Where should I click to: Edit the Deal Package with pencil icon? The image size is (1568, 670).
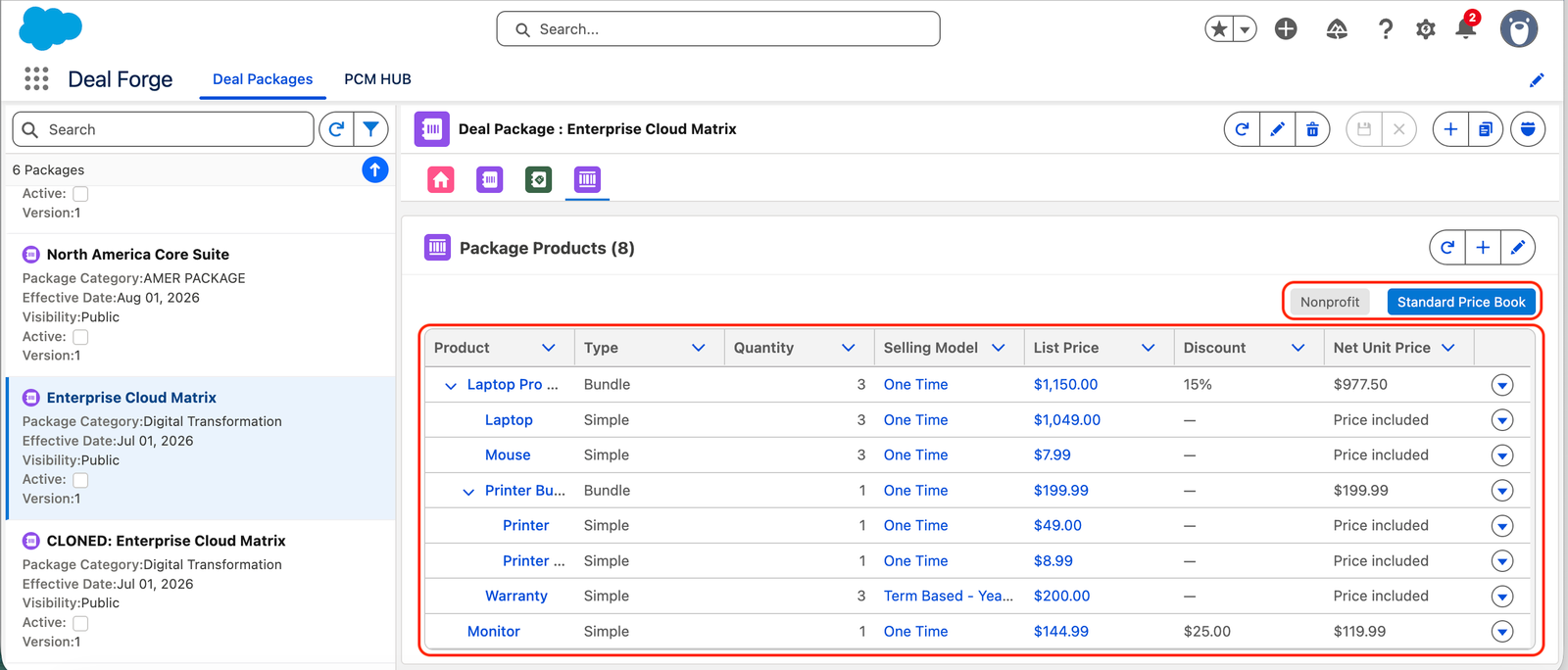click(x=1277, y=129)
